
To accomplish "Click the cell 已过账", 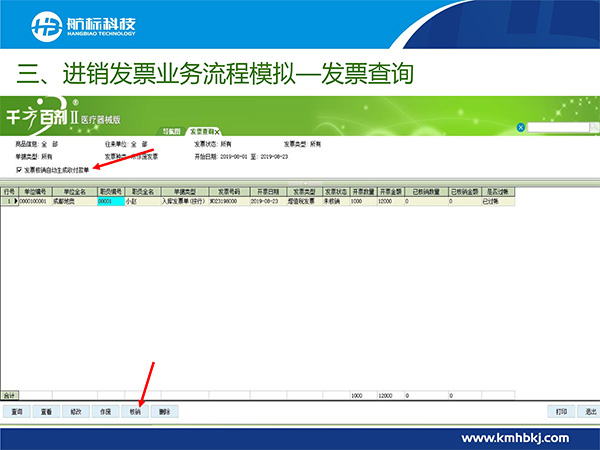I will click(498, 201).
